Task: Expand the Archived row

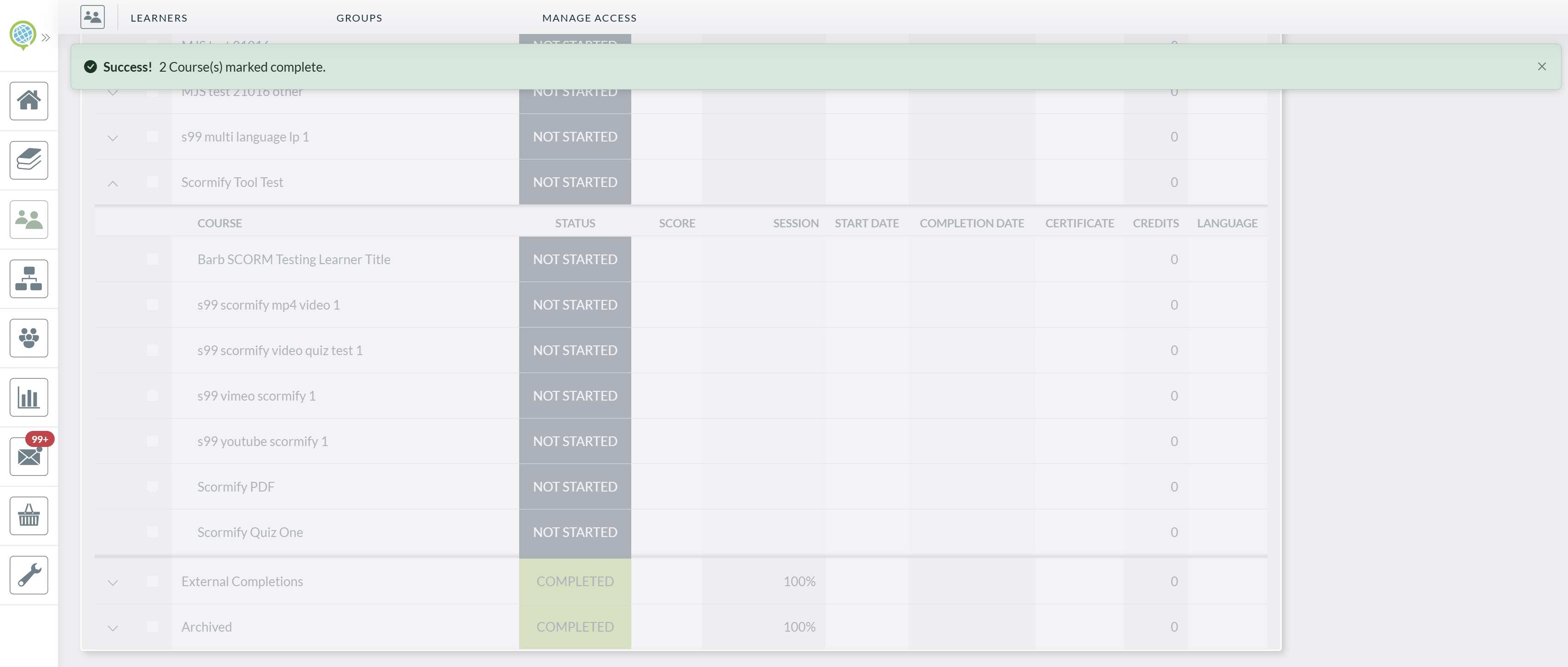Action: (113, 627)
